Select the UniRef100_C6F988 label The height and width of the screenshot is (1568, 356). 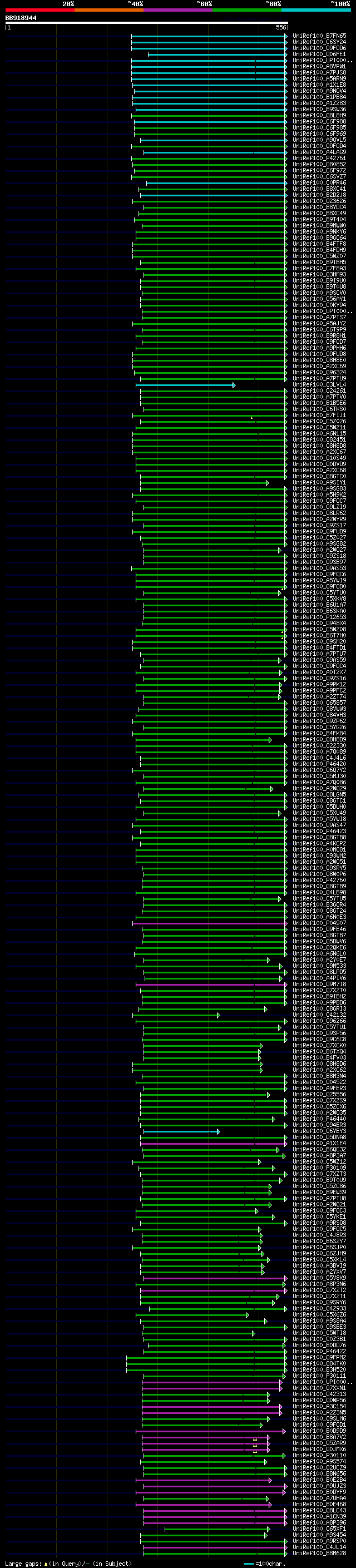point(319,121)
